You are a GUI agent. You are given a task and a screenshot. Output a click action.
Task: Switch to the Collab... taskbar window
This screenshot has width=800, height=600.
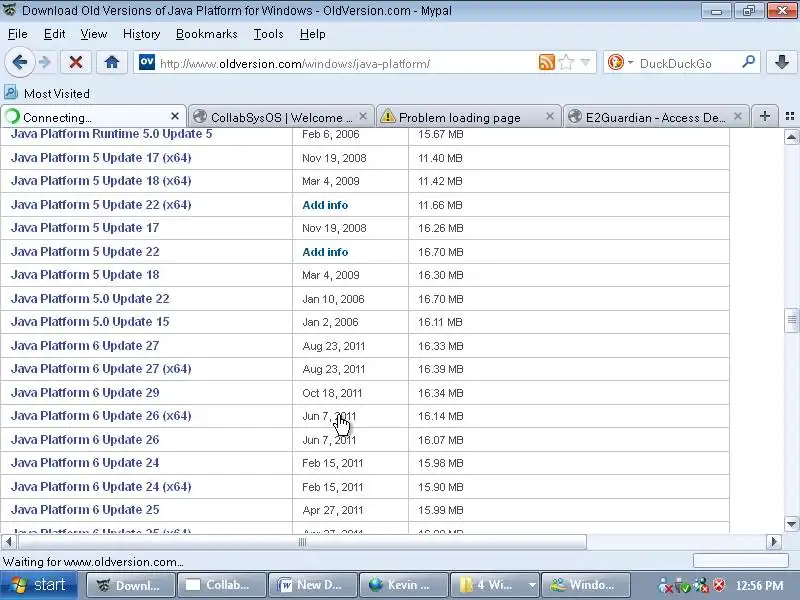[x=221, y=585]
